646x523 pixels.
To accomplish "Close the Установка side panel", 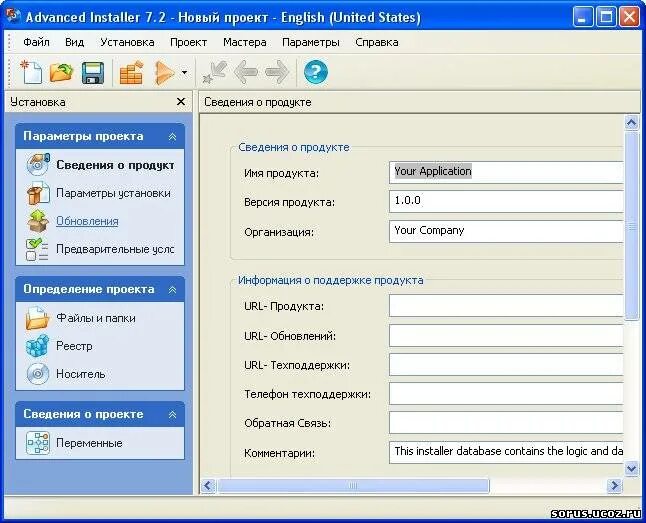I will [180, 101].
